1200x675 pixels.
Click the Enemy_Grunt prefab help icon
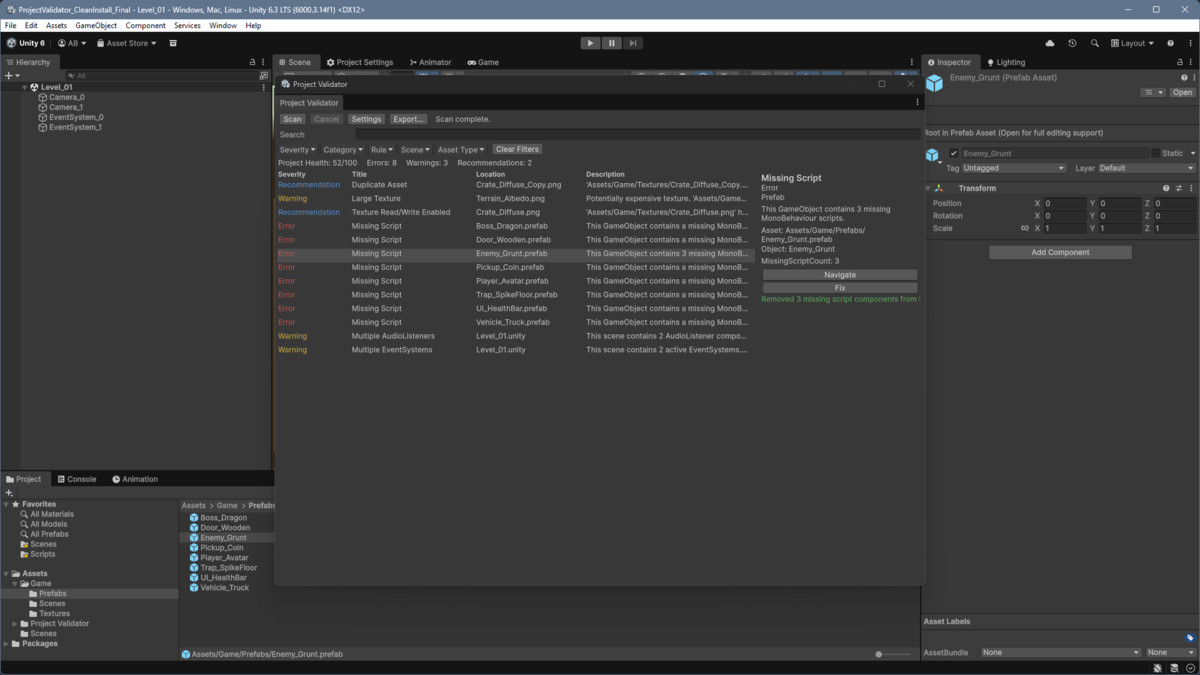1184,78
